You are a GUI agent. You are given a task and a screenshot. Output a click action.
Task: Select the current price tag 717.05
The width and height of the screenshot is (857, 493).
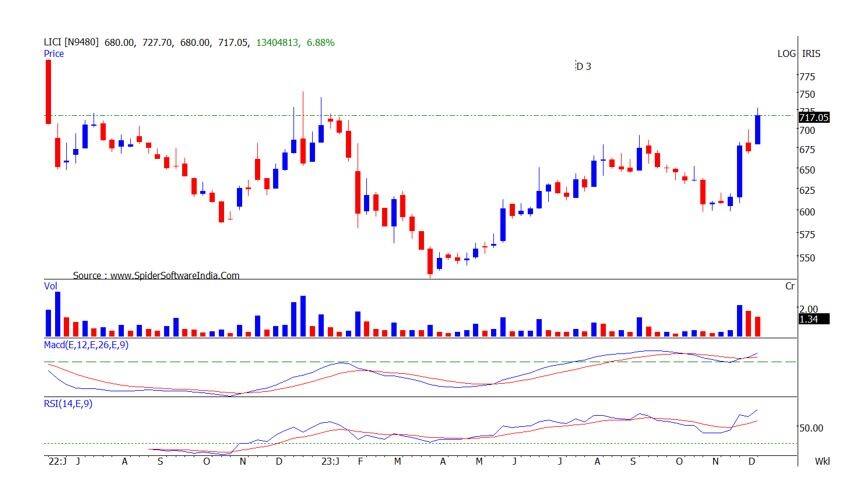(x=814, y=117)
